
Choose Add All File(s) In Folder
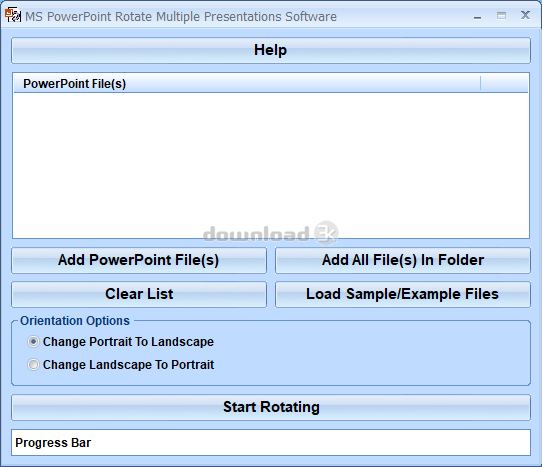403,260
